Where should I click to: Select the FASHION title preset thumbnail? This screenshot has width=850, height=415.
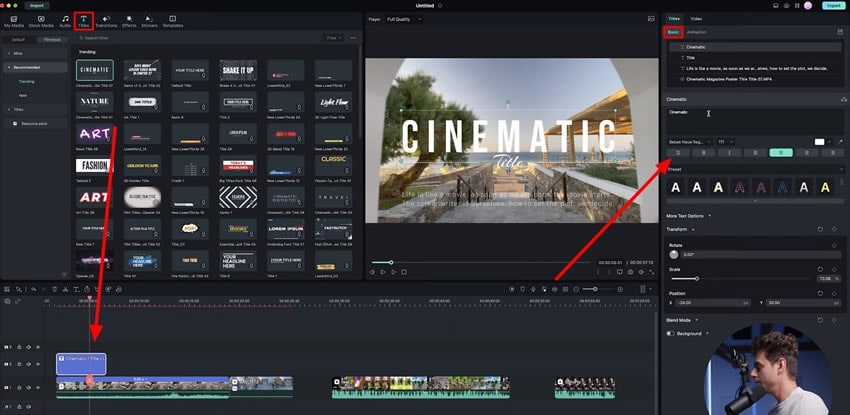pyautogui.click(x=95, y=165)
